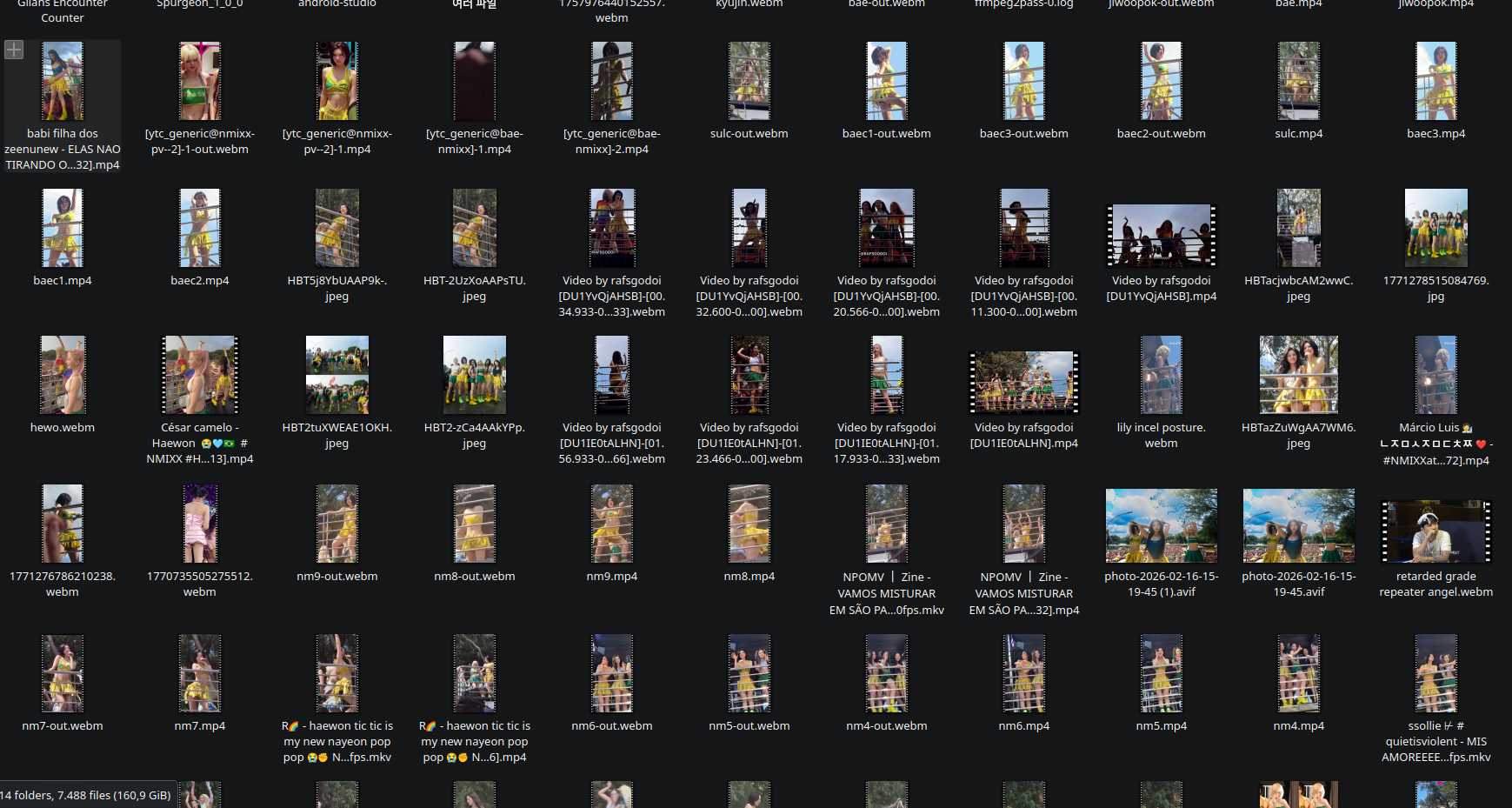Select the 1771278515084769.jpg image thumbnail
The height and width of the screenshot is (808, 1512).
[1436, 228]
